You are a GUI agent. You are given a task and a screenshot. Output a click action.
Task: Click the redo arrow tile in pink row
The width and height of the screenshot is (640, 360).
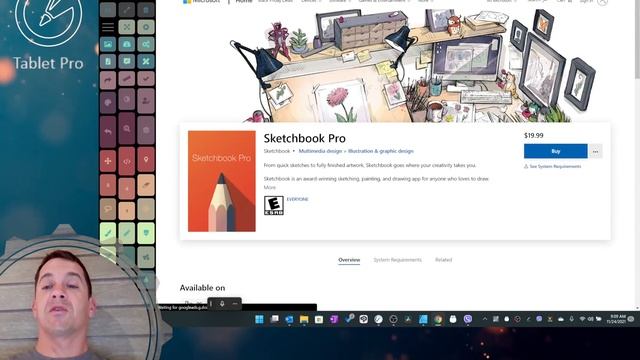pyautogui.click(x=108, y=80)
